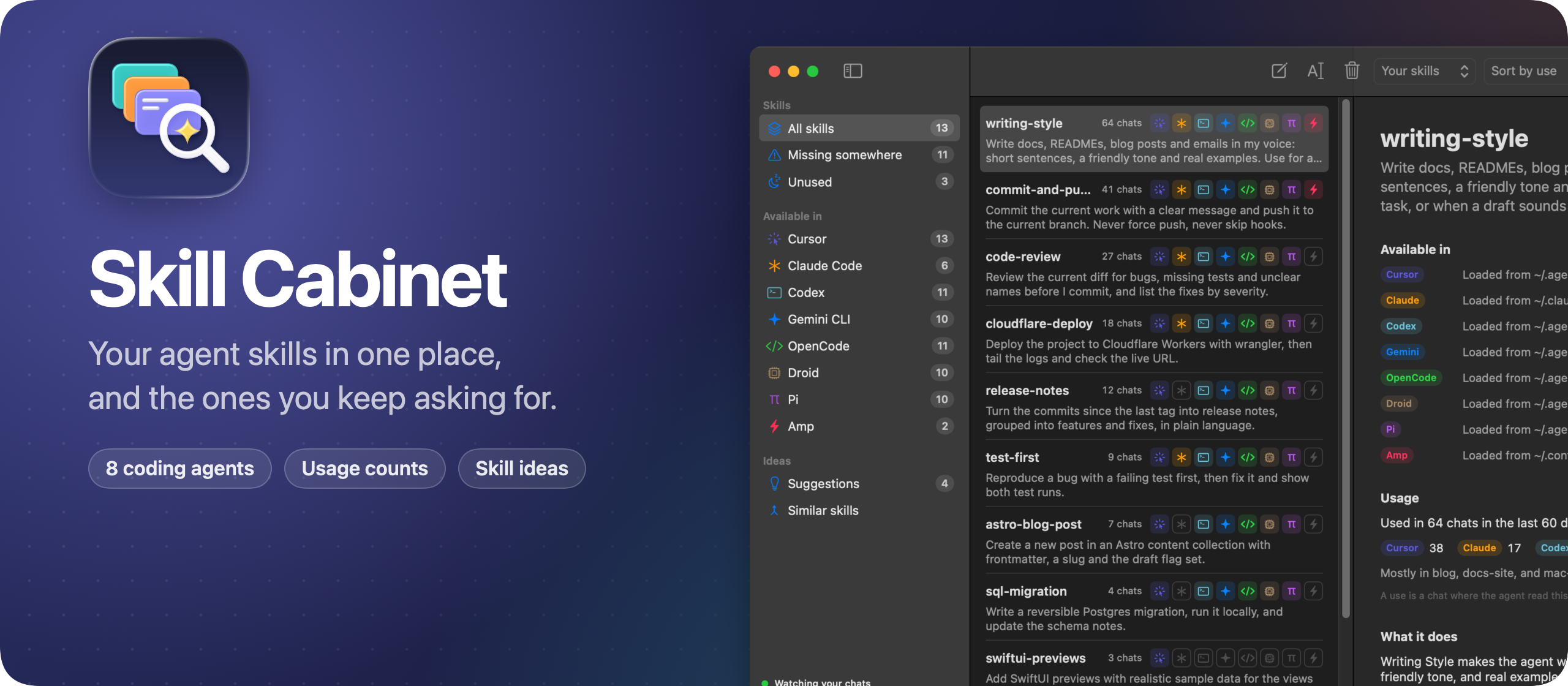Select the writing-style skill row
The height and width of the screenshot is (686, 1568).
coord(1154,139)
